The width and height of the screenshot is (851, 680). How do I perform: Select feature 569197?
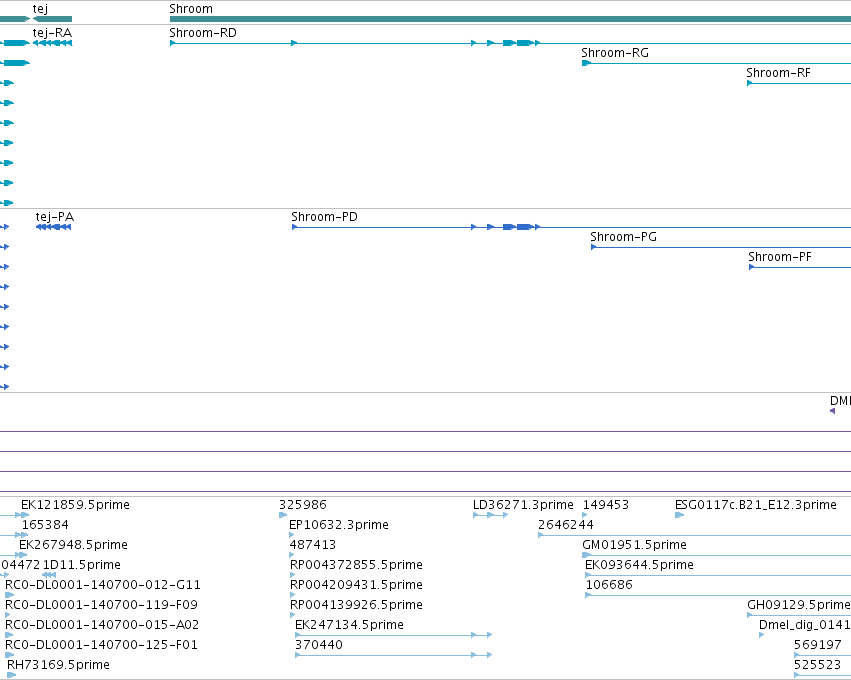(822, 656)
